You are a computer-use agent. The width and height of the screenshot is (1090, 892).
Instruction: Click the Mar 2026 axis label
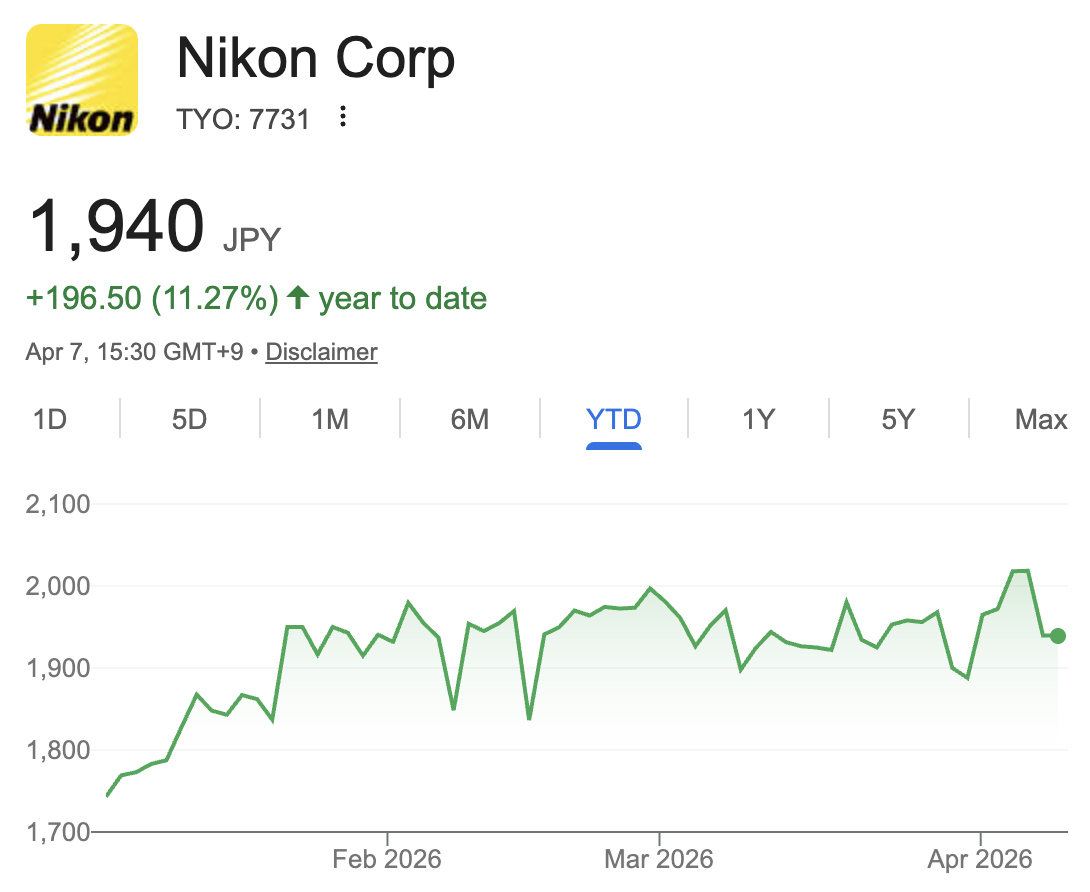click(659, 859)
